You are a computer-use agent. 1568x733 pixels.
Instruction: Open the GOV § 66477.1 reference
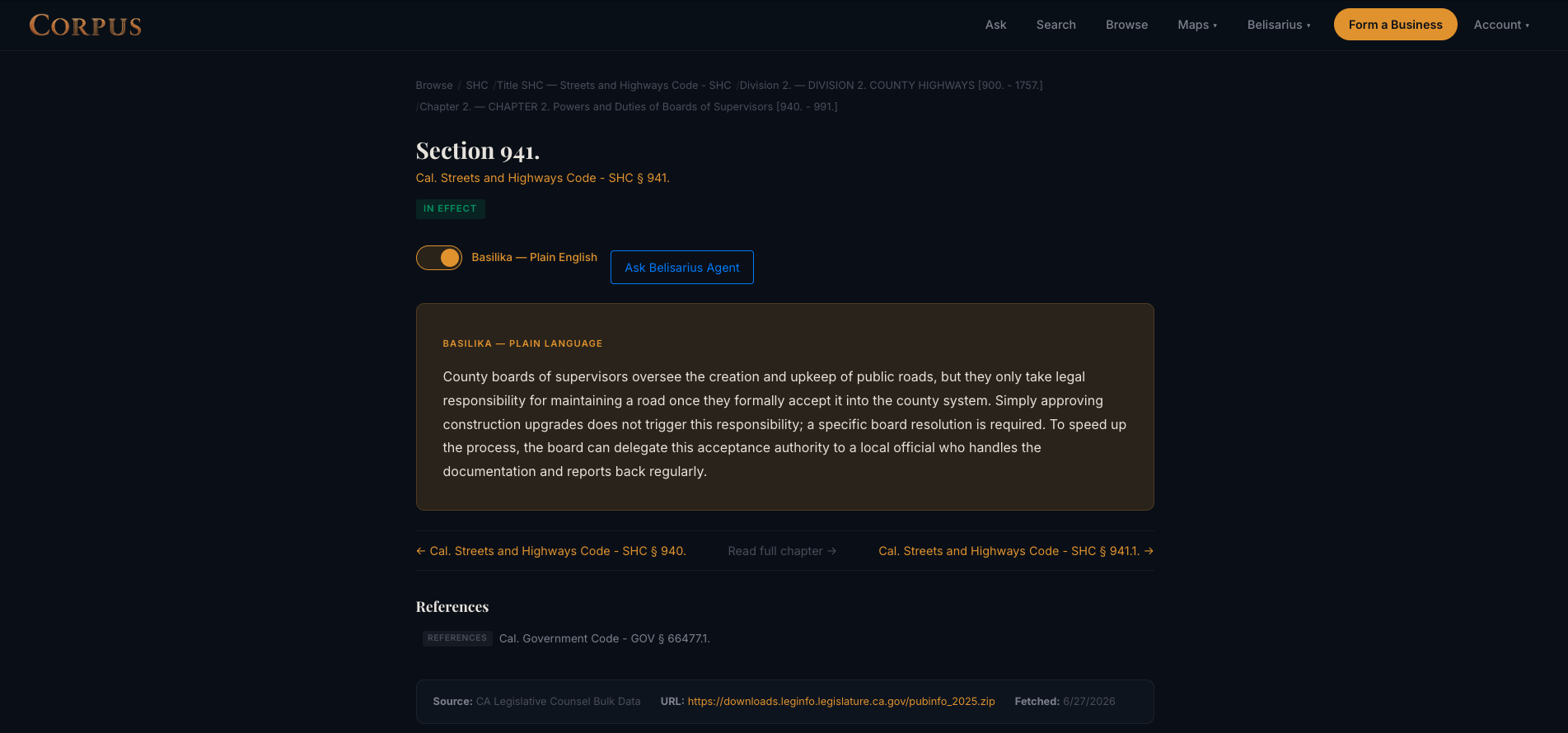click(604, 638)
